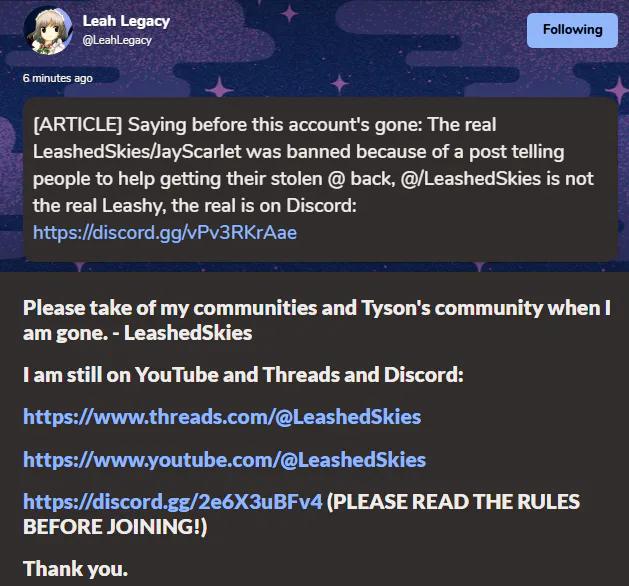Open Leah Legacy's profile avatar
This screenshot has width=629, height=586.
(48, 30)
